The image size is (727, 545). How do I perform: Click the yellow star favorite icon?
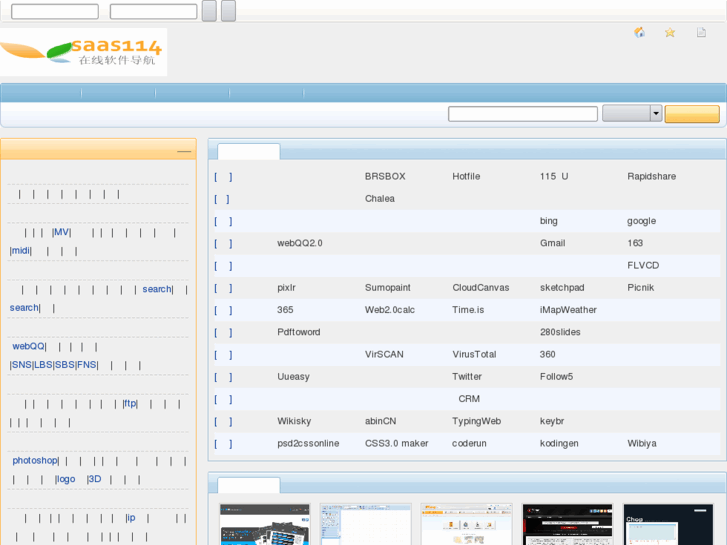pyautogui.click(x=670, y=33)
